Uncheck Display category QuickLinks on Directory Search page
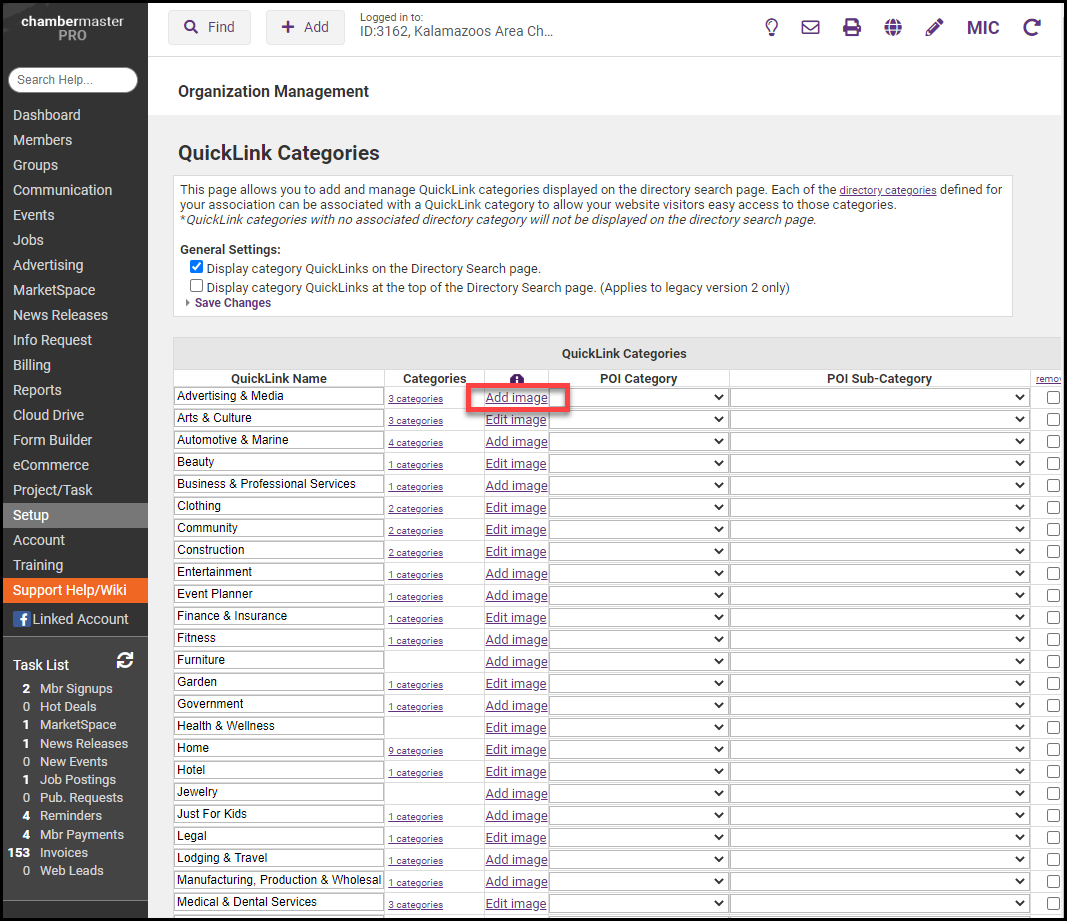This screenshot has height=921, width=1067. pyautogui.click(x=197, y=268)
